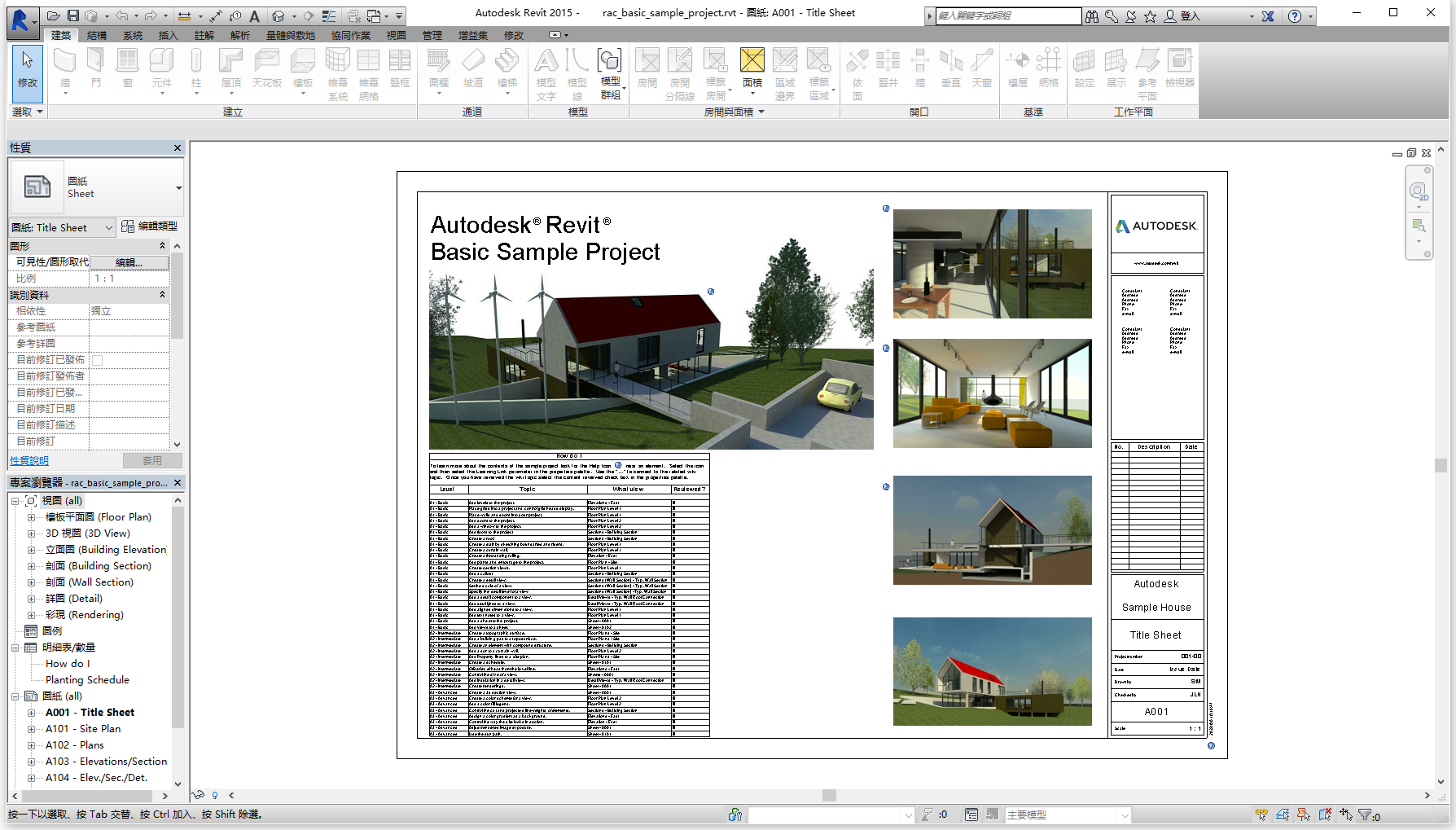Toggle Thin Lines icon in quick access toolbar
The width and height of the screenshot is (1456, 830).
329,15
